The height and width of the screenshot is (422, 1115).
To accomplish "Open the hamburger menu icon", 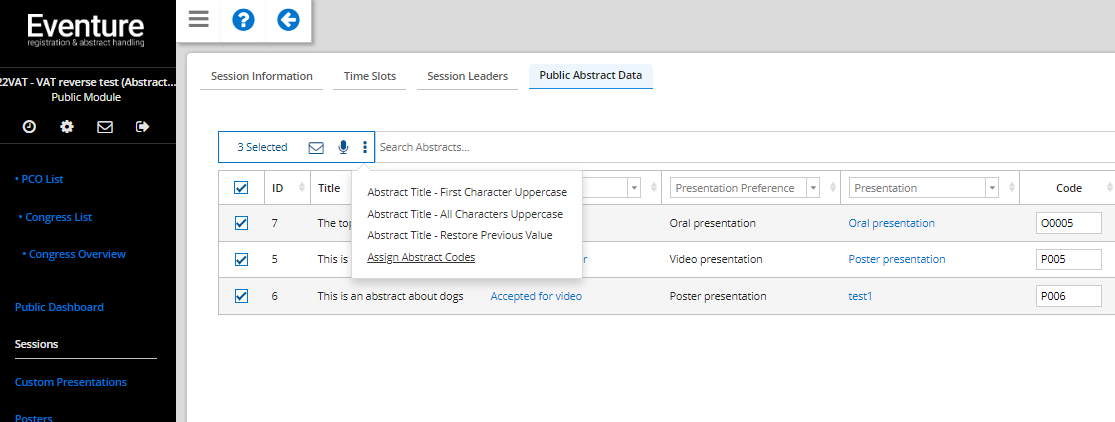I will (x=199, y=19).
